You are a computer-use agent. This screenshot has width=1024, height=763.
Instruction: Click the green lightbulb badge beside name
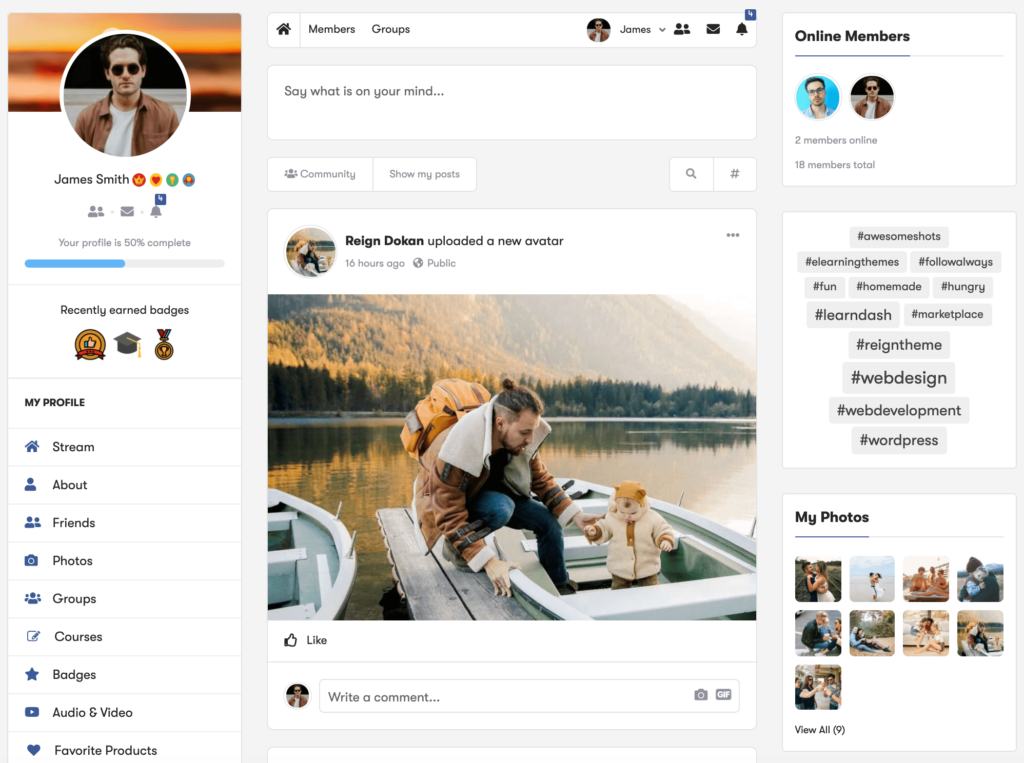point(172,180)
